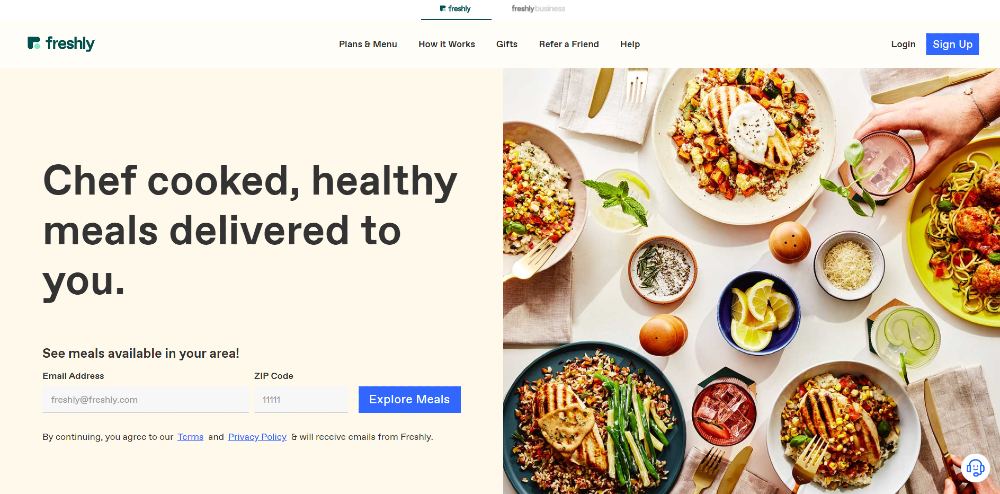Open the Terms link
The height and width of the screenshot is (494, 1000).
click(x=191, y=437)
